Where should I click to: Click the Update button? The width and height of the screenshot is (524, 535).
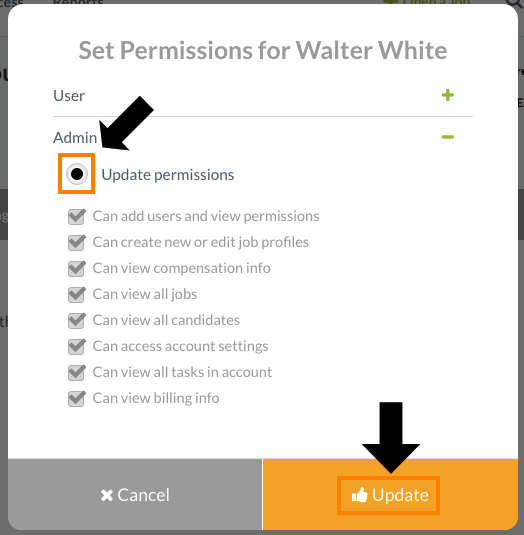[x=390, y=494]
